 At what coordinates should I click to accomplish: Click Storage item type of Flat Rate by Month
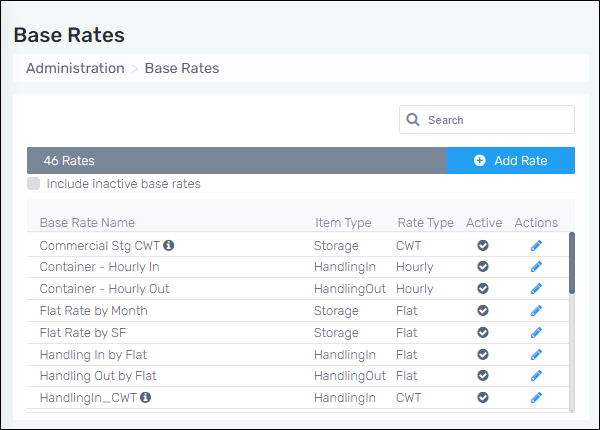pos(336,311)
